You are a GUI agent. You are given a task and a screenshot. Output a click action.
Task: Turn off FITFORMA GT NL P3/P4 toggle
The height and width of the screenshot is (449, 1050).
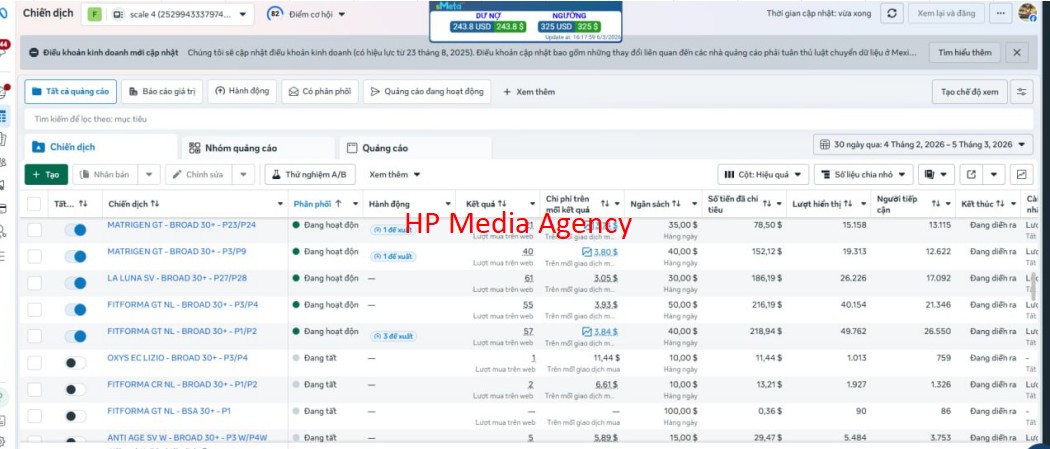76,310
